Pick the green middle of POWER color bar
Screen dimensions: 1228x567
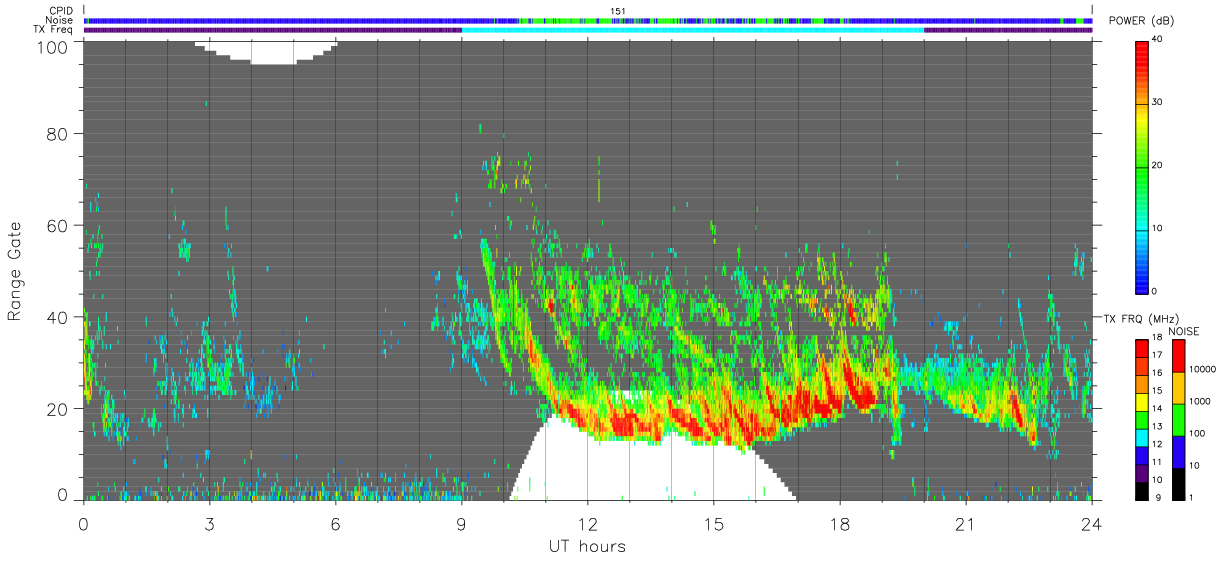[x=1142, y=165]
